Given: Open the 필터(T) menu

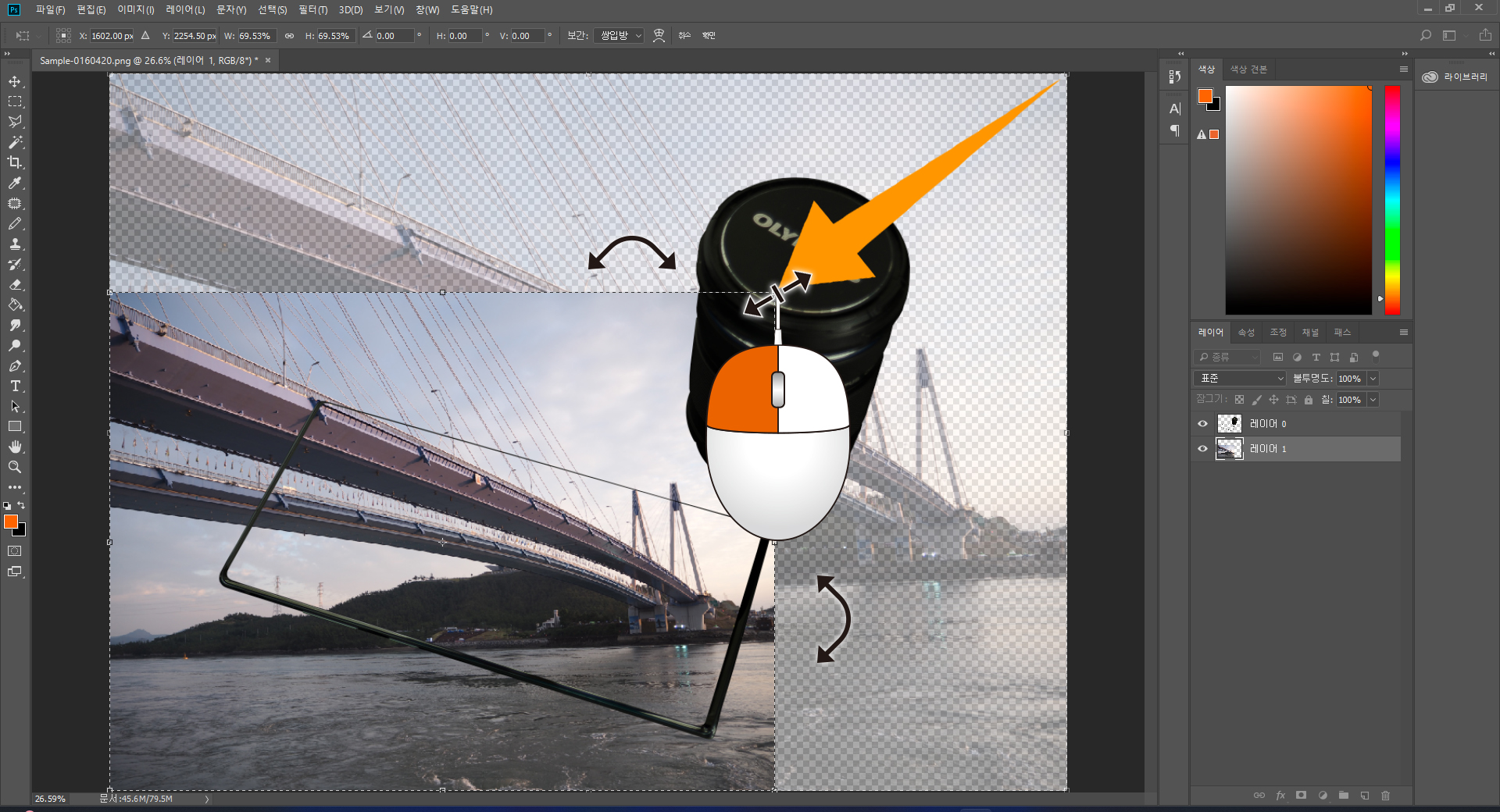Looking at the screenshot, I should [x=312, y=9].
